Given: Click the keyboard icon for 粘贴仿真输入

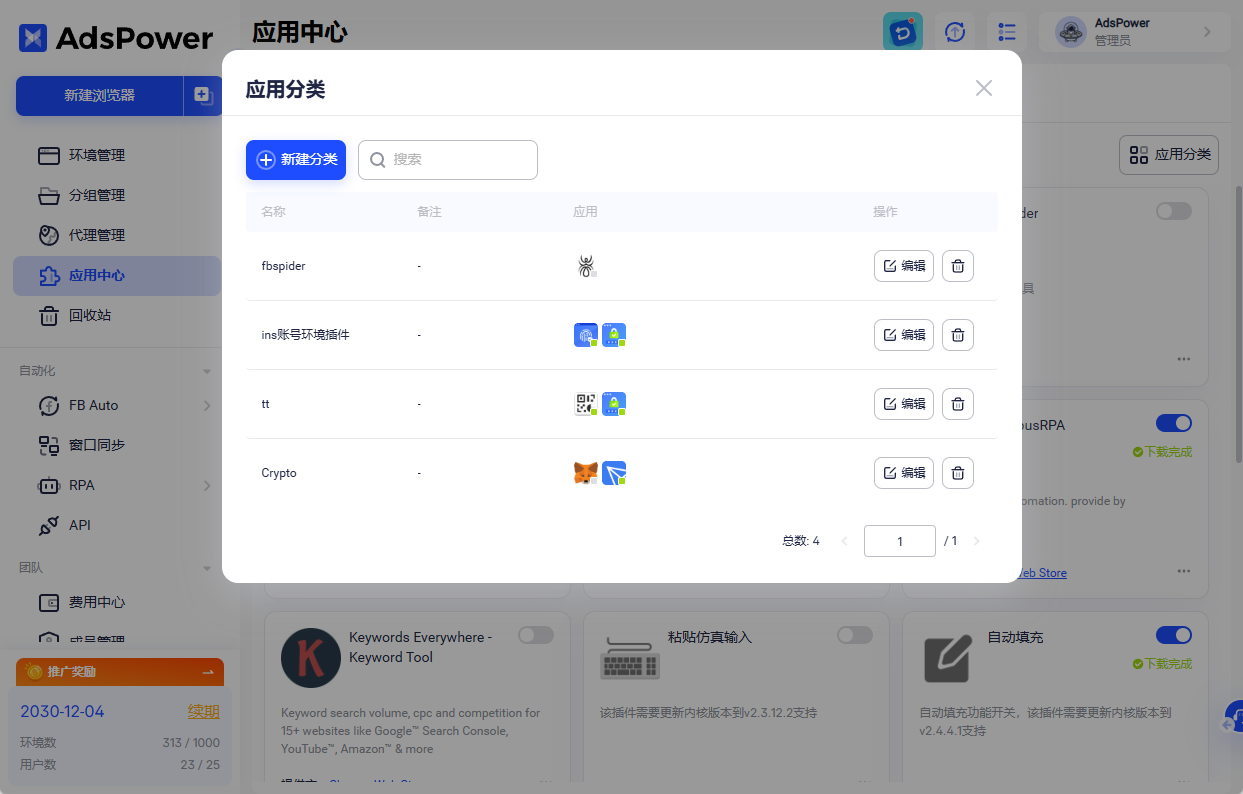Looking at the screenshot, I should [630, 658].
